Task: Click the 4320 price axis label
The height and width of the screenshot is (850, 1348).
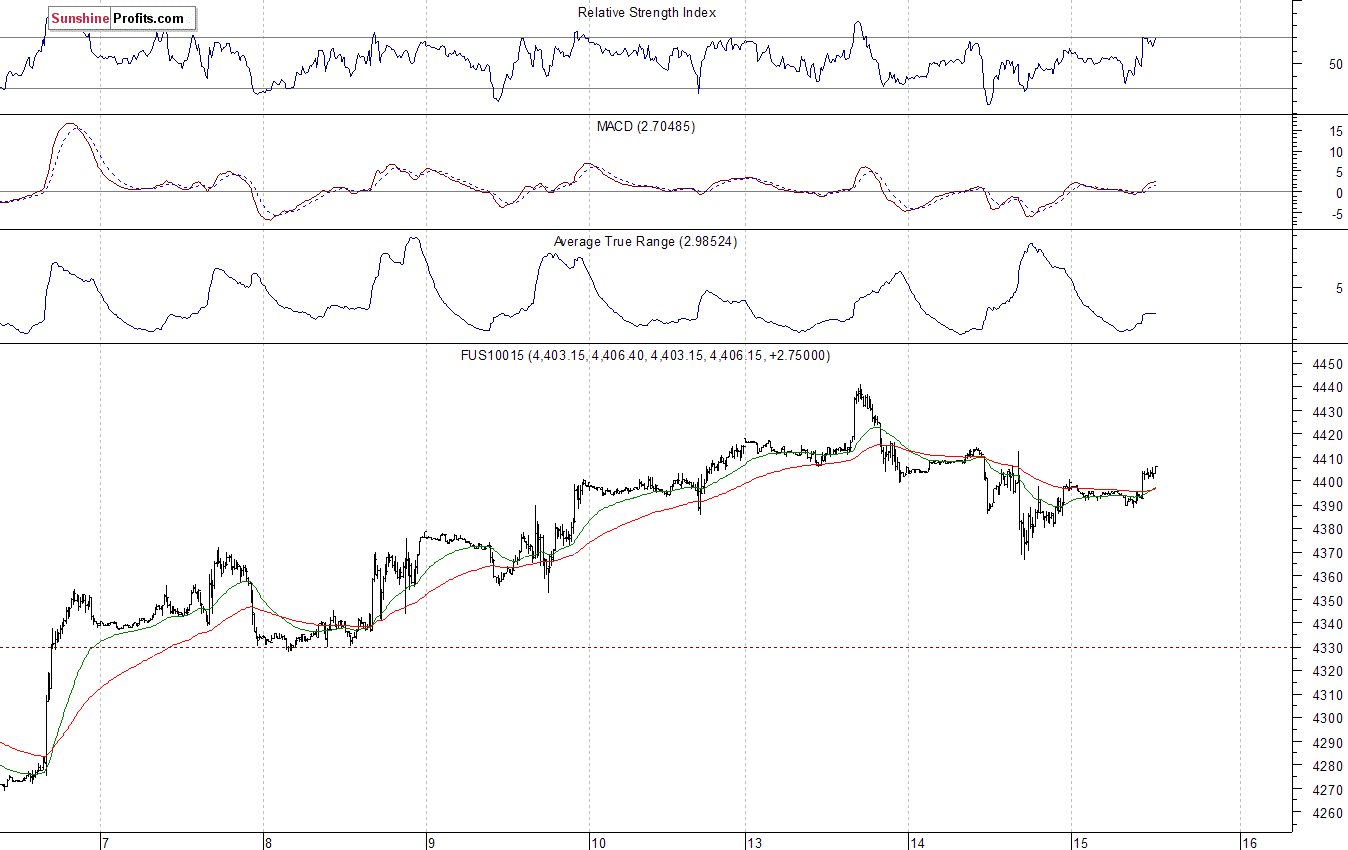Action: tap(1329, 671)
